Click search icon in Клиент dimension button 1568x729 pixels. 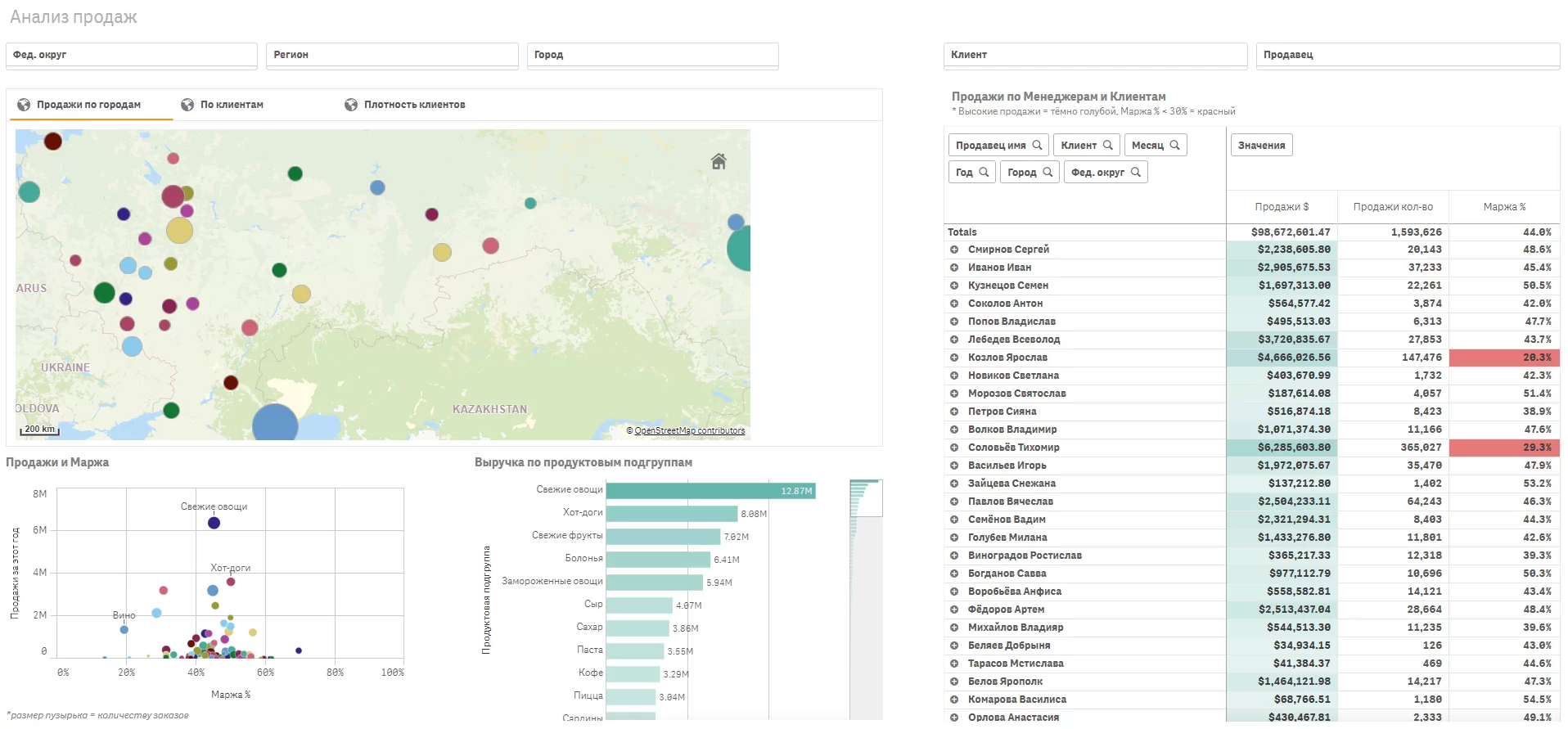(x=1108, y=145)
